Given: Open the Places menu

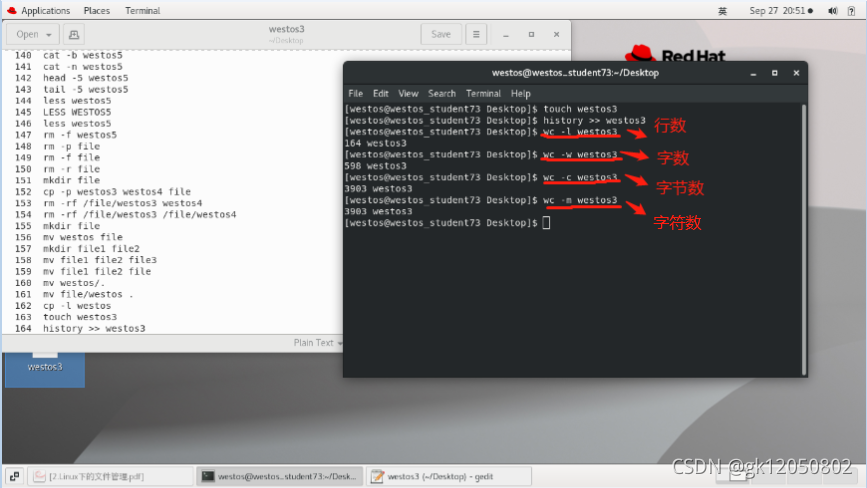Looking at the screenshot, I should 97,11.
